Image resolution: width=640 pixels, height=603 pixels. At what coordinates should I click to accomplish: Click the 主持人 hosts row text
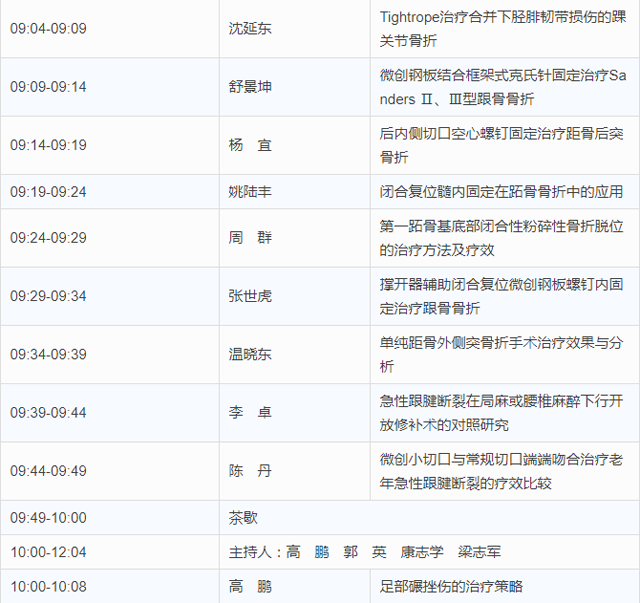[x=365, y=552]
